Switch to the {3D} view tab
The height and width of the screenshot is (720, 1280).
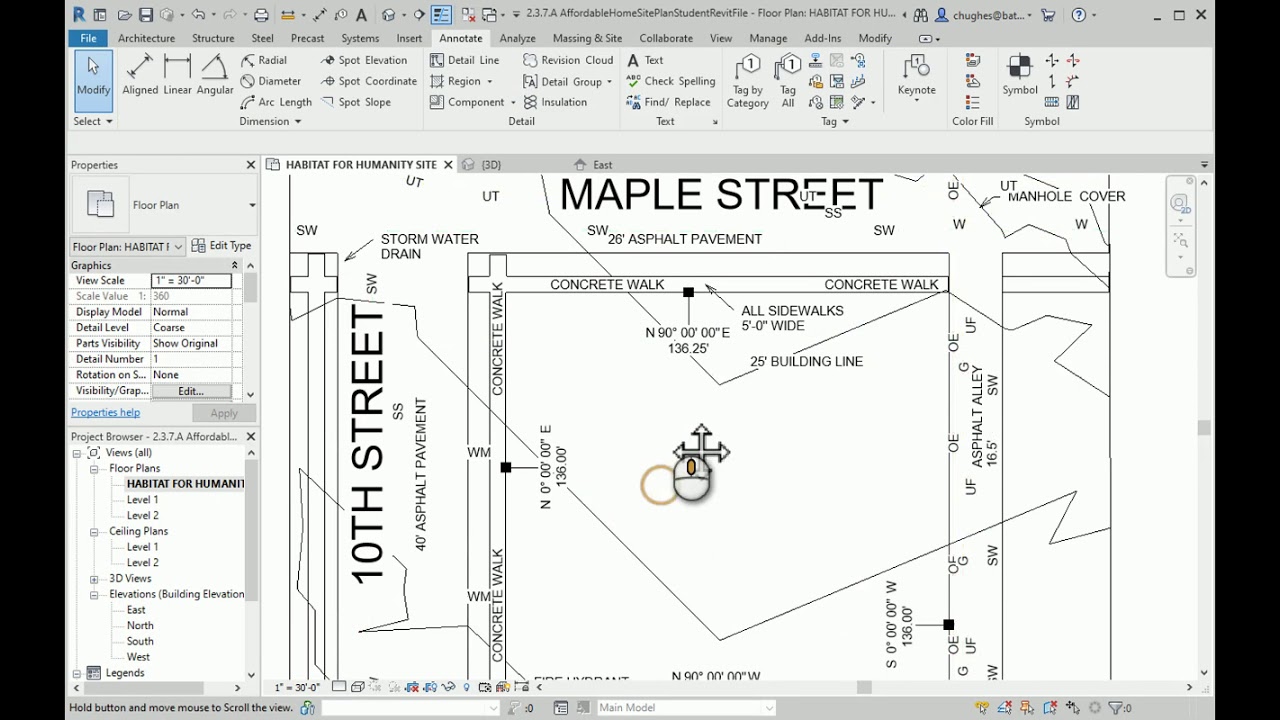[x=491, y=165]
